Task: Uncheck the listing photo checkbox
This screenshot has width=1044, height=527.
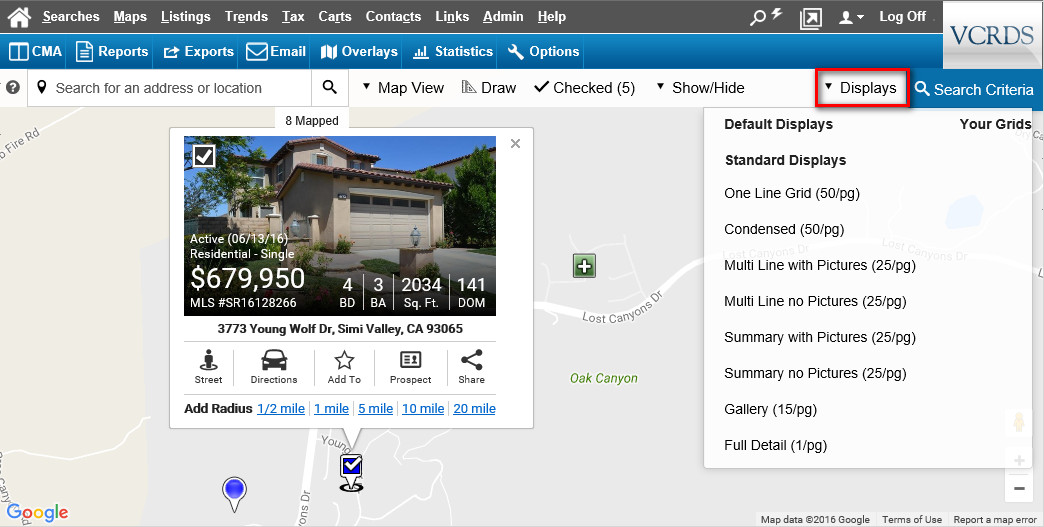Action: point(204,156)
